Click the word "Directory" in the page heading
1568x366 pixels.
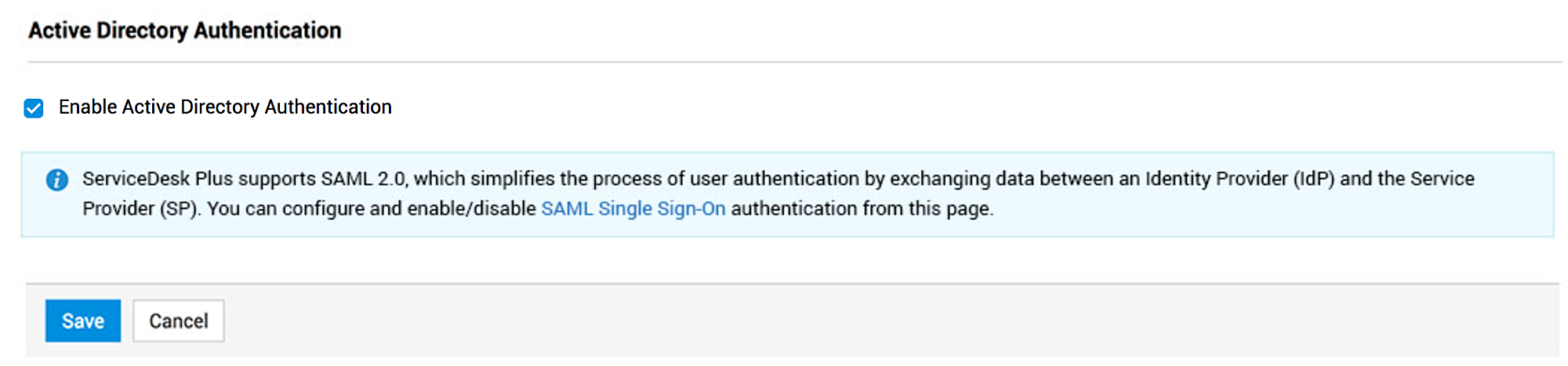pos(142,31)
